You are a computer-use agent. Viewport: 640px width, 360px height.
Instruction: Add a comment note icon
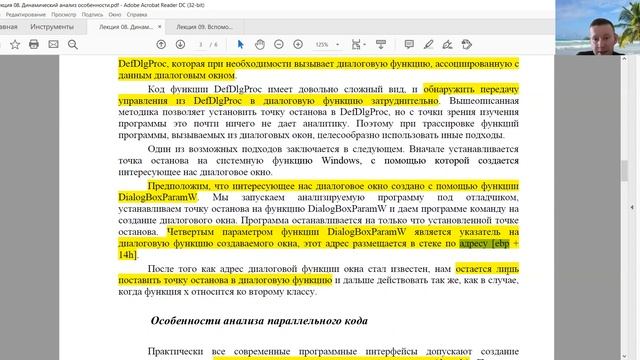[x=409, y=44]
